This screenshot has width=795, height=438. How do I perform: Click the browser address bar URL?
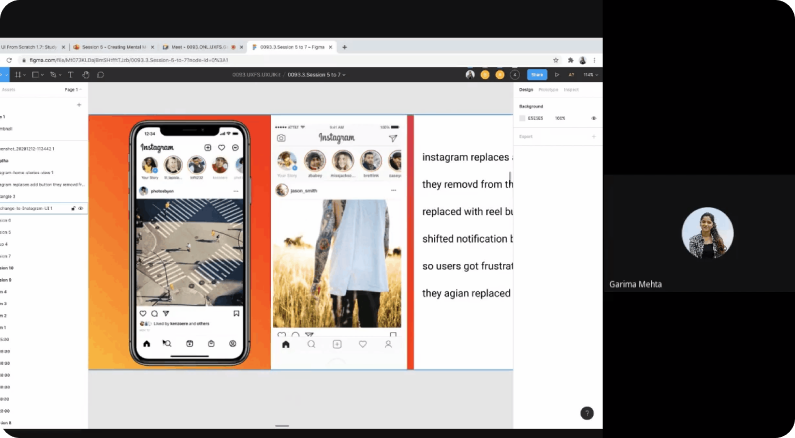[x=129, y=60]
